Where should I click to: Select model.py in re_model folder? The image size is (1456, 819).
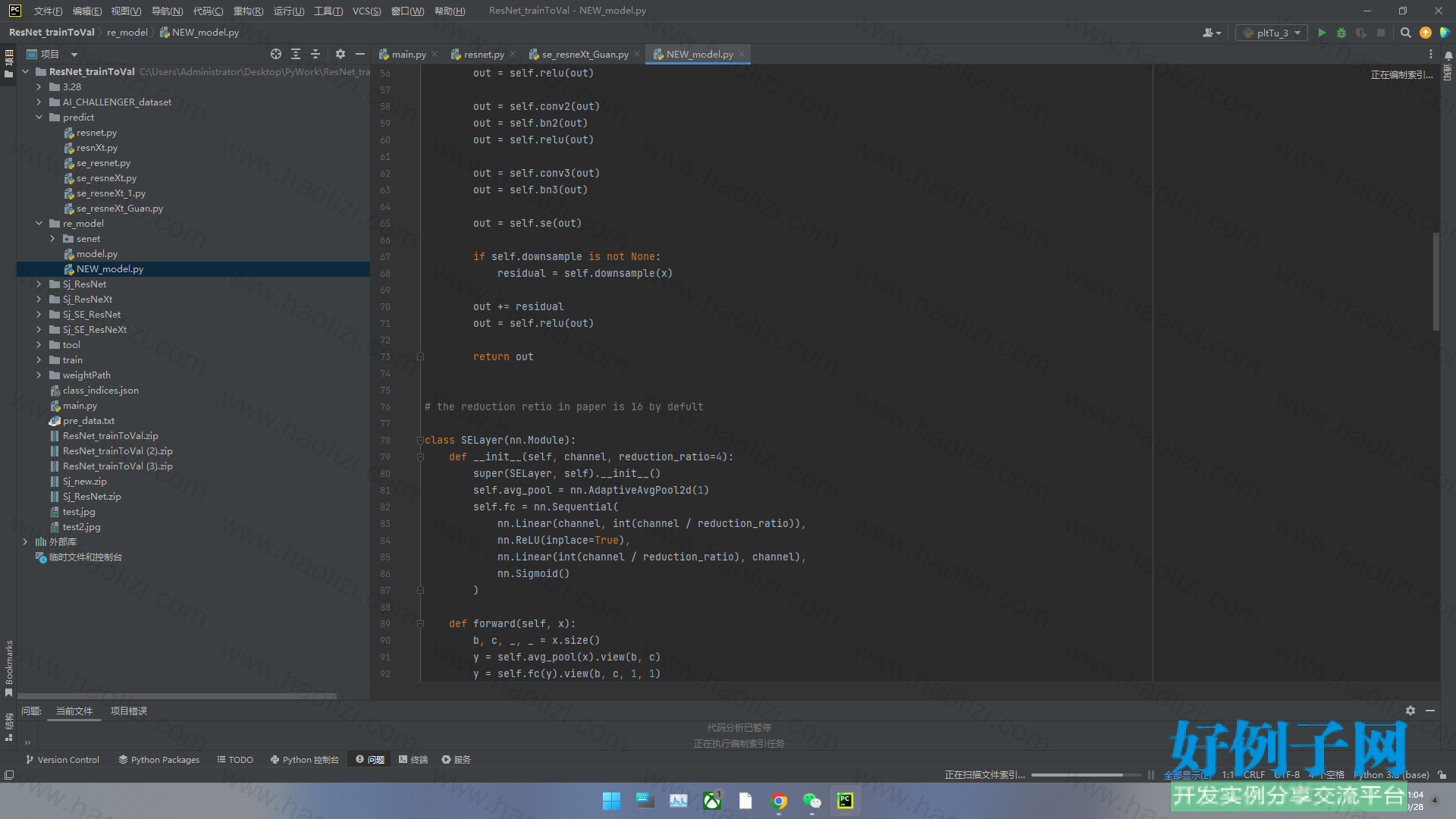coord(96,254)
